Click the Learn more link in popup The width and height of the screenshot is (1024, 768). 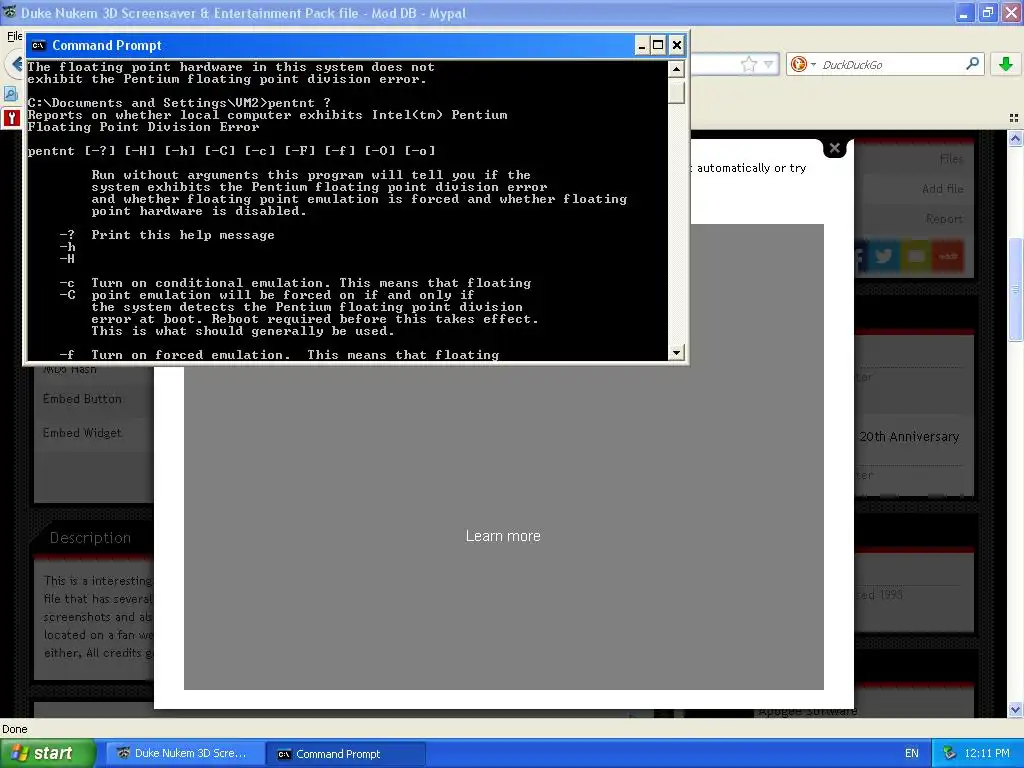(x=503, y=536)
